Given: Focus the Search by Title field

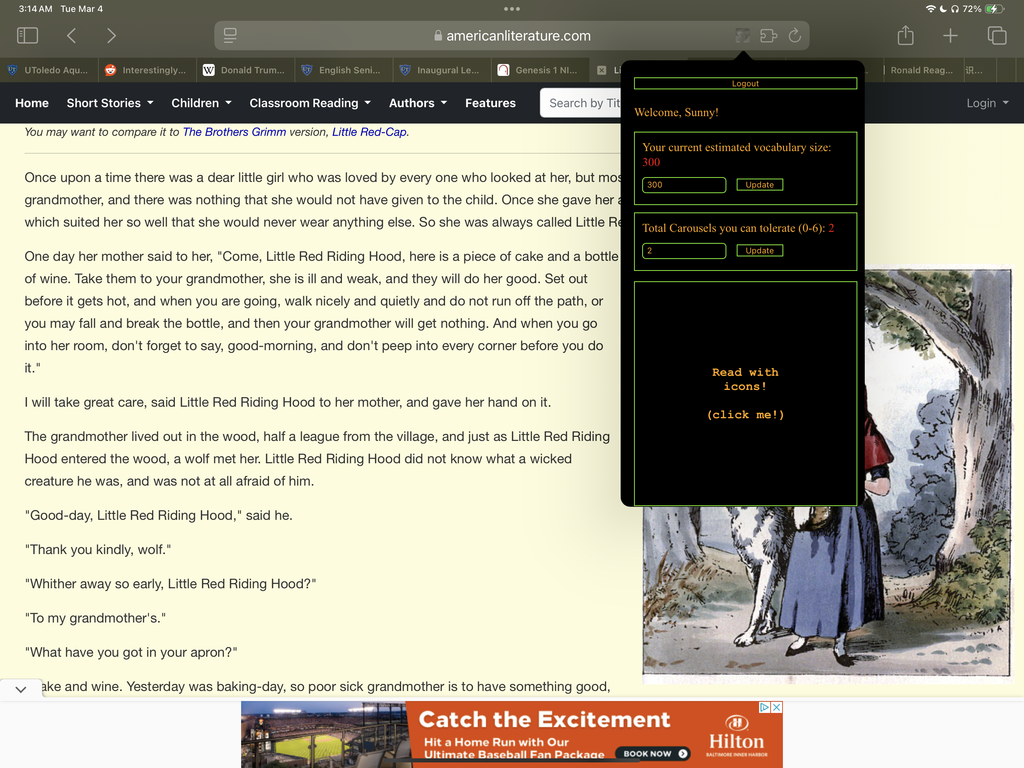Looking at the screenshot, I should (x=581, y=103).
